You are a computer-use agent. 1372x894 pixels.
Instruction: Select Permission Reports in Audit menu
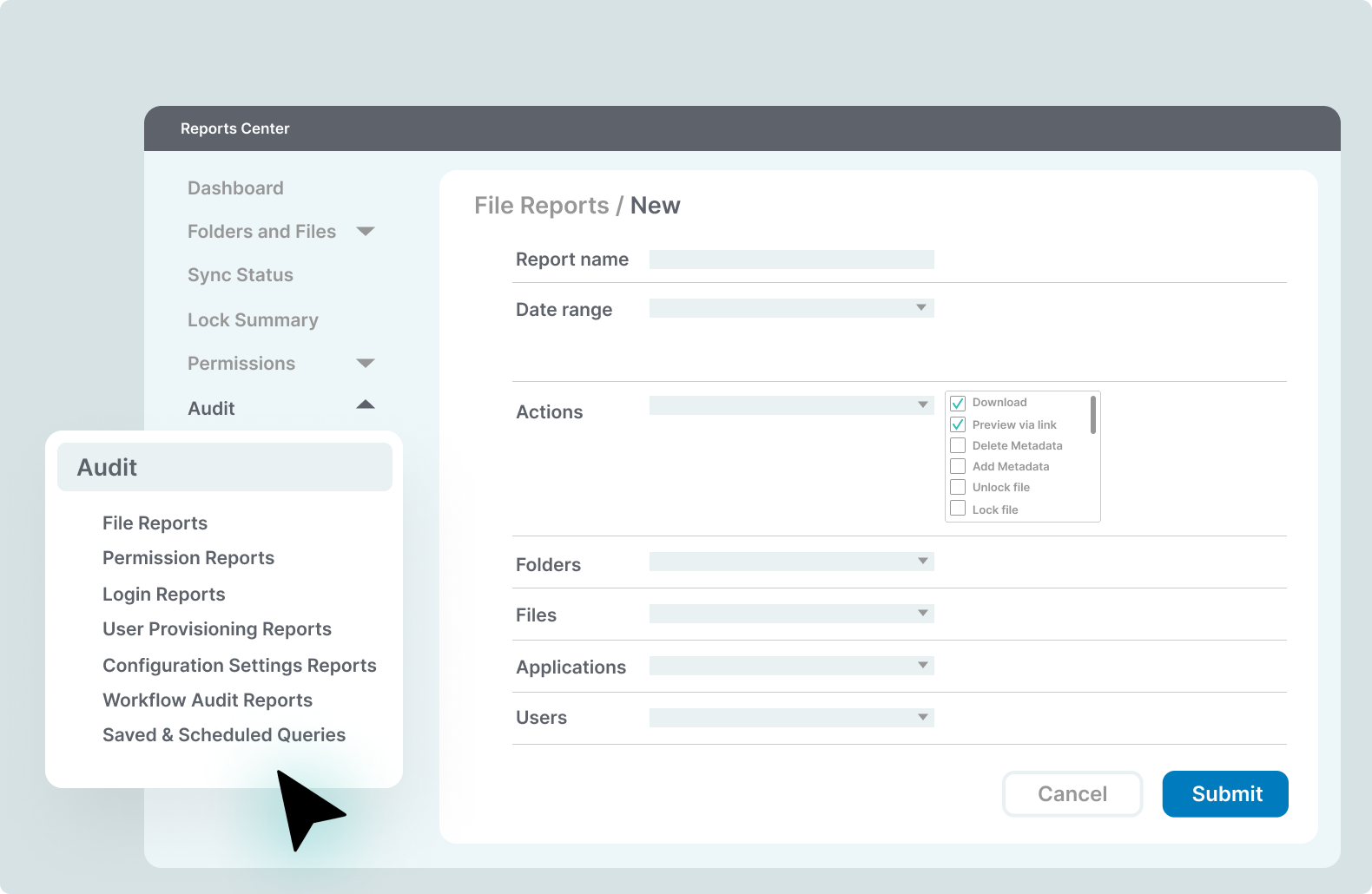point(188,558)
